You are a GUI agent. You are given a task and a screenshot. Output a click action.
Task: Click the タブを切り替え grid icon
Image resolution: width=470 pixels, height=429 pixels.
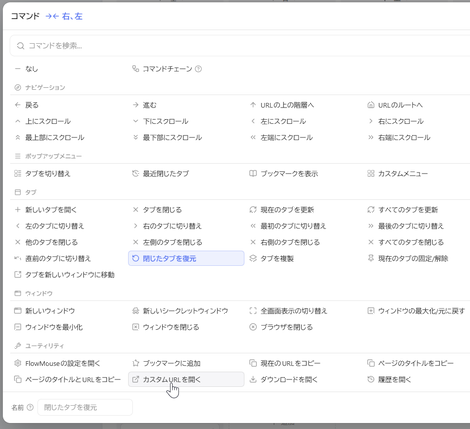(x=18, y=174)
